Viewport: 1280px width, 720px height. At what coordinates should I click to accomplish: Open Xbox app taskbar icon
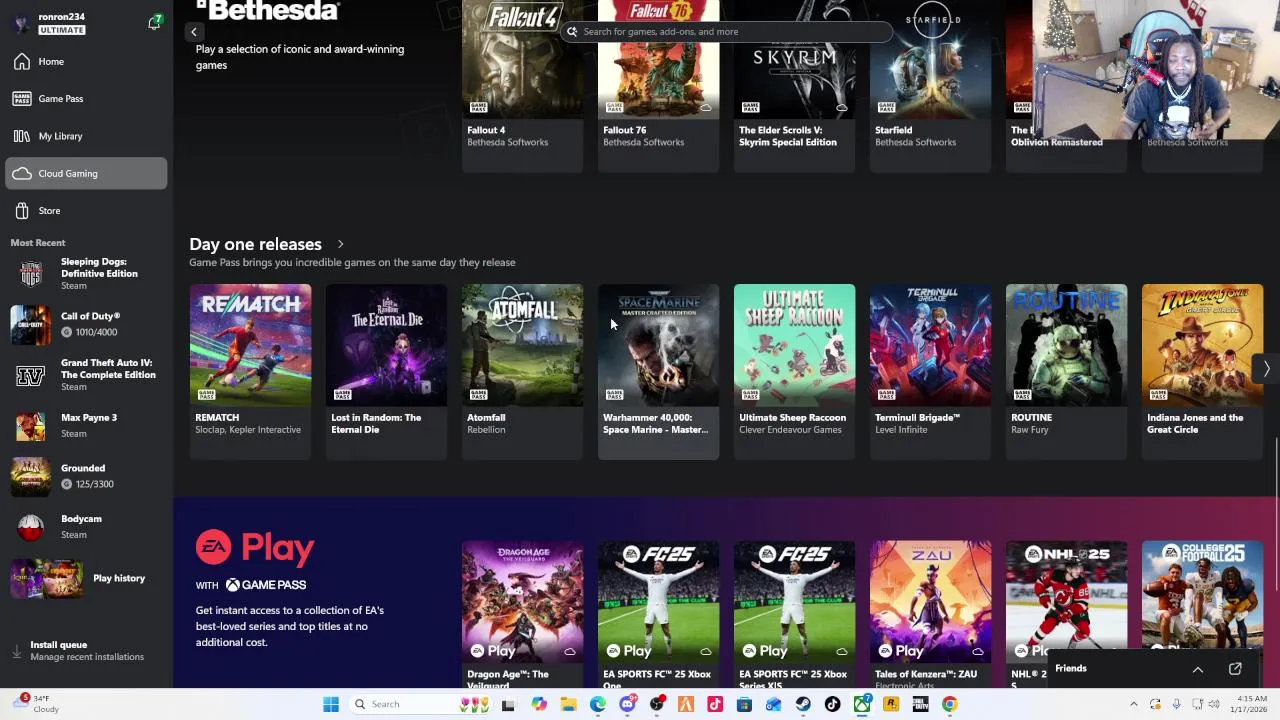[861, 704]
